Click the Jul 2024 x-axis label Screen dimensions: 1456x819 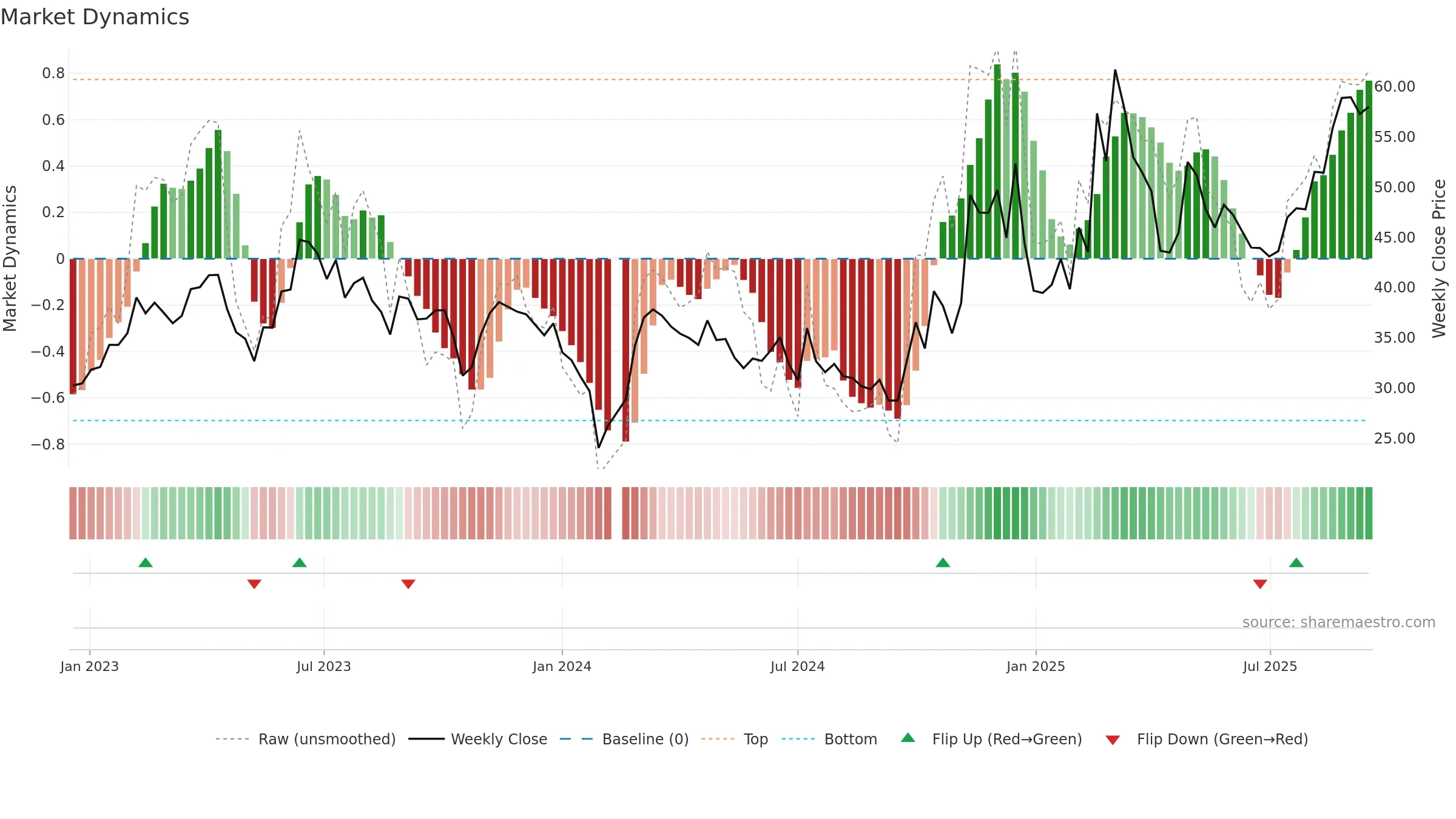(798, 666)
